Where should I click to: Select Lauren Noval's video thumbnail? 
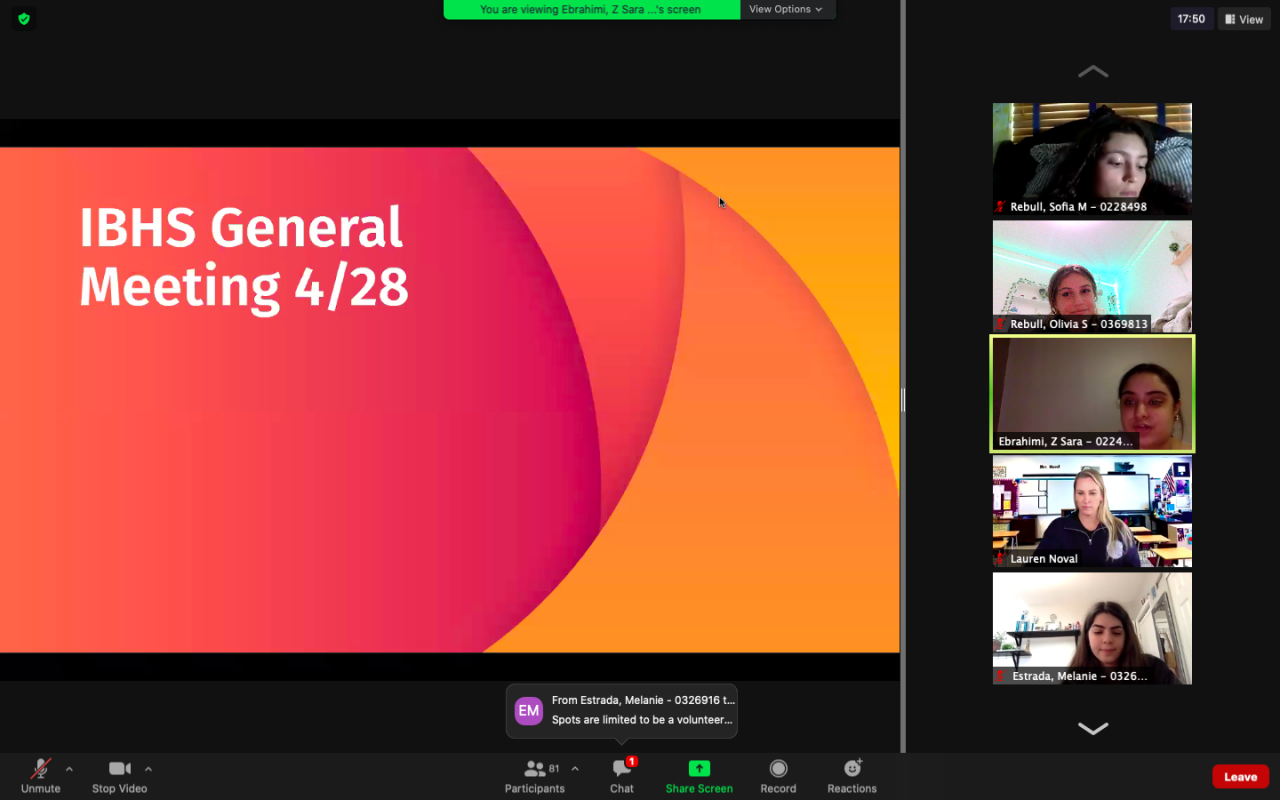[1092, 511]
